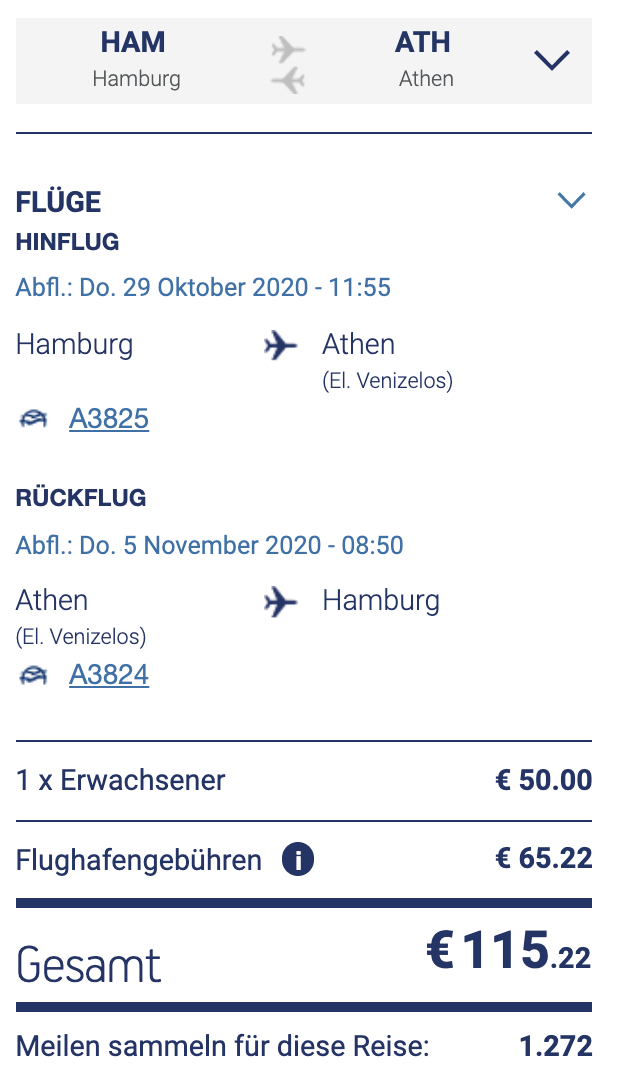Click the return flight airplane icon

coord(281,601)
